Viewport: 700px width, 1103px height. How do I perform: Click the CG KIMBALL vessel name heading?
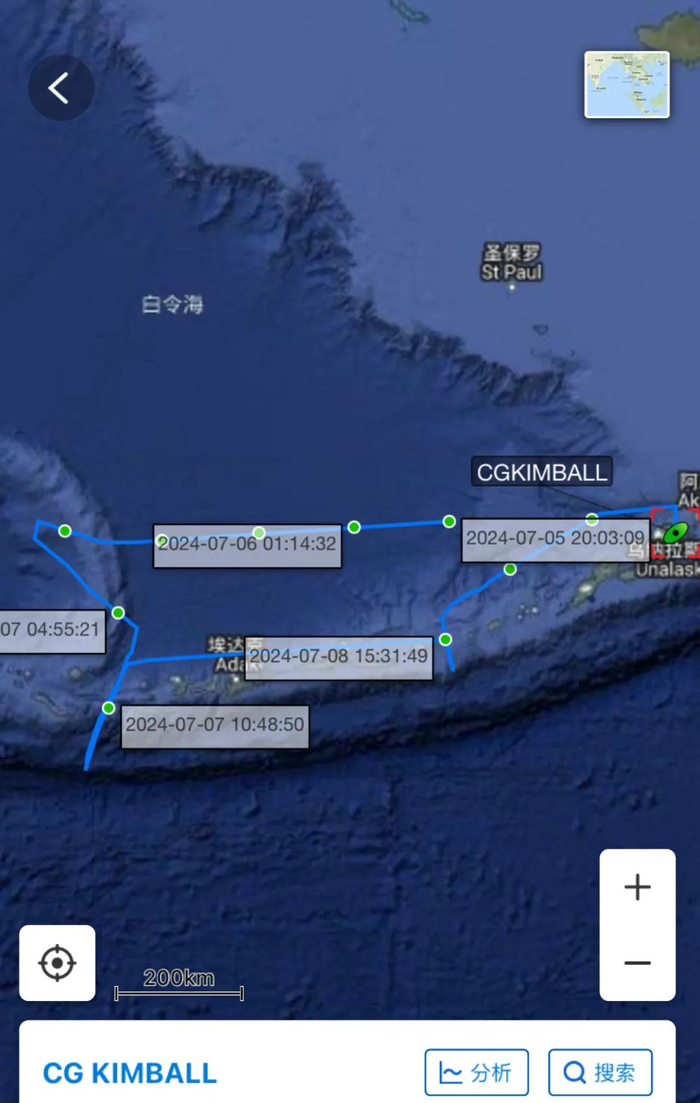pyautogui.click(x=130, y=1073)
